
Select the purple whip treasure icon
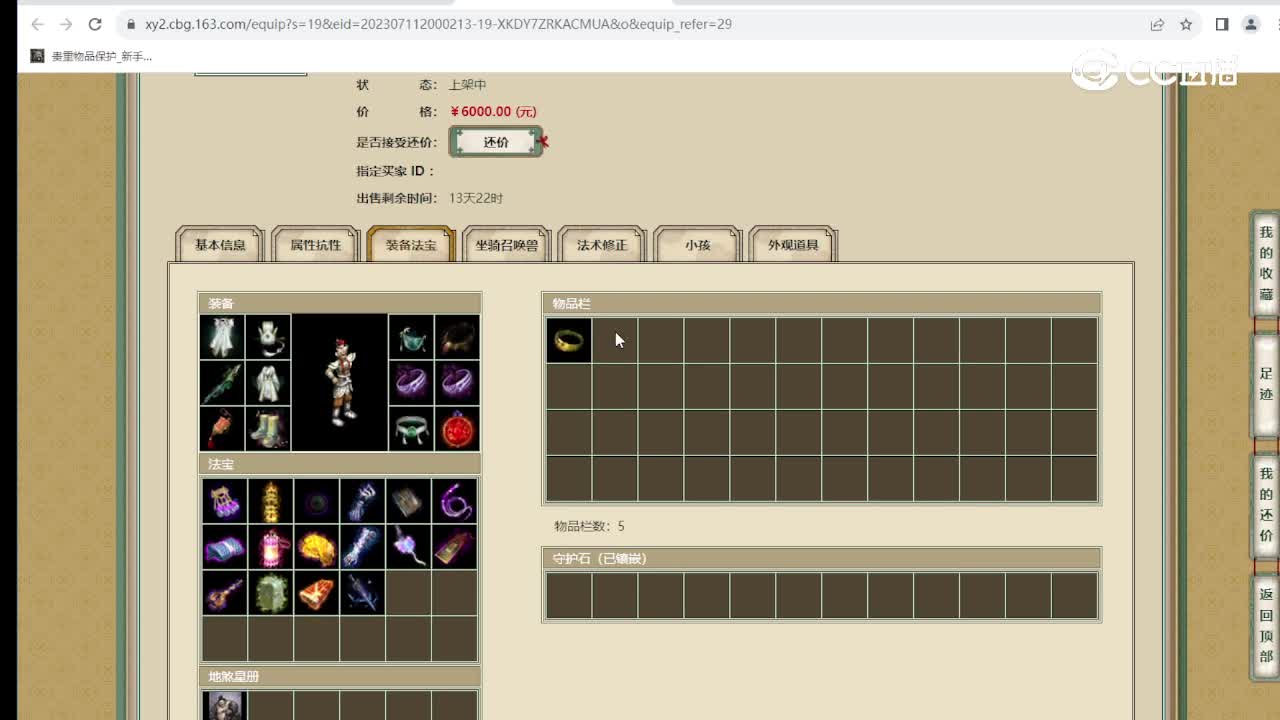pyautogui.click(x=454, y=501)
